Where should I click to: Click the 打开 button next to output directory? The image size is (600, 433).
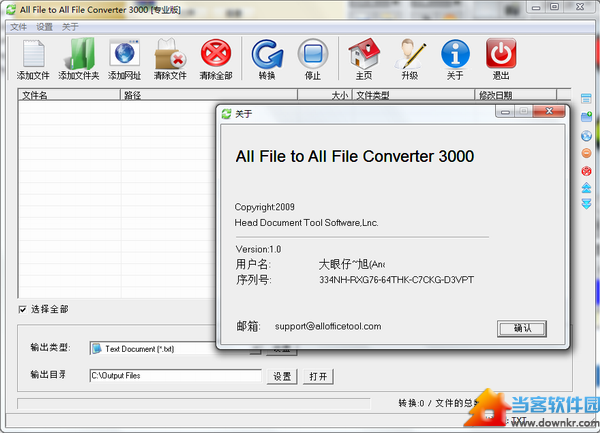318,376
